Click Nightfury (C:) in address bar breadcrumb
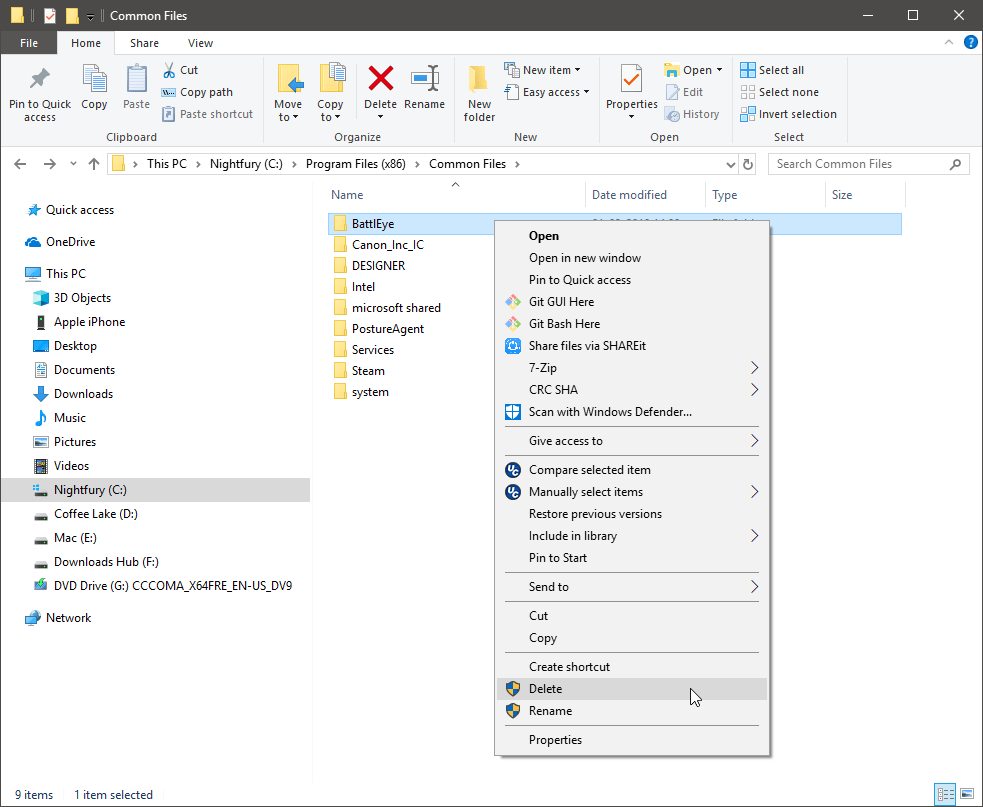The height and width of the screenshot is (807, 983). [246, 164]
